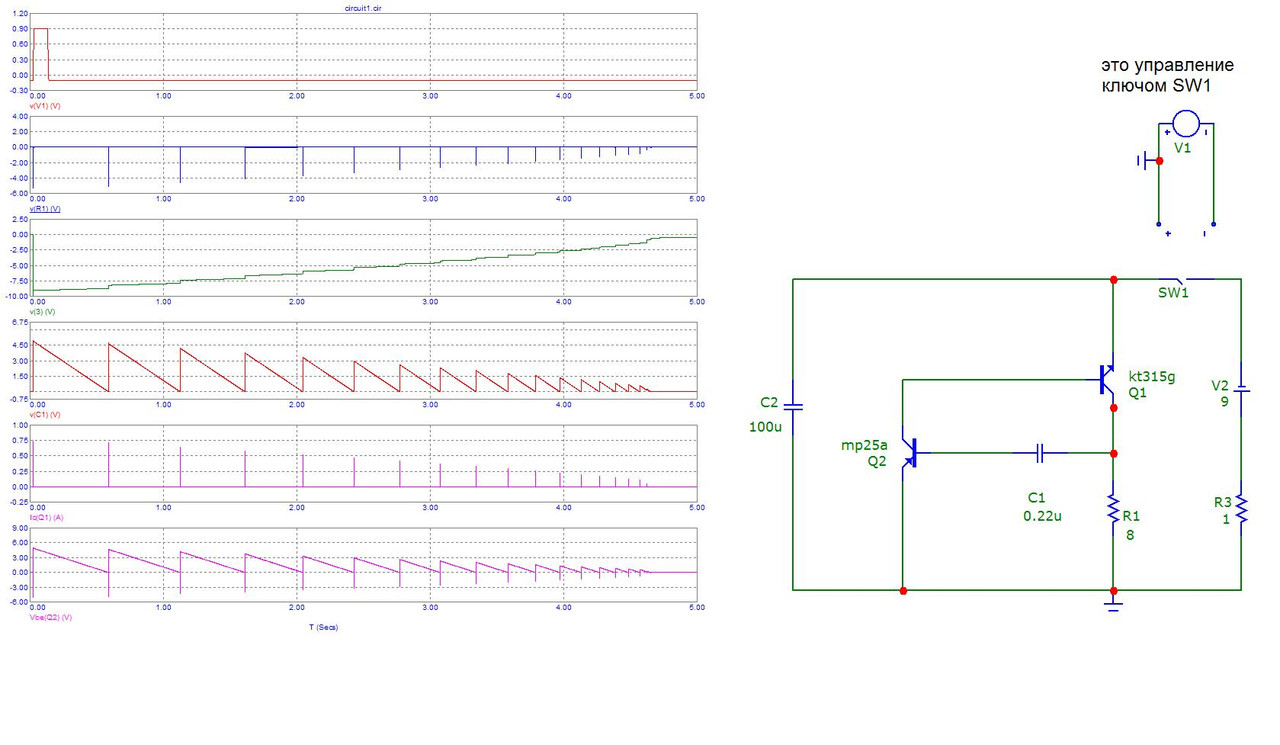Click the blue v(R1) spikes plot area
This screenshot has height=745, width=1280.
coord(364,155)
